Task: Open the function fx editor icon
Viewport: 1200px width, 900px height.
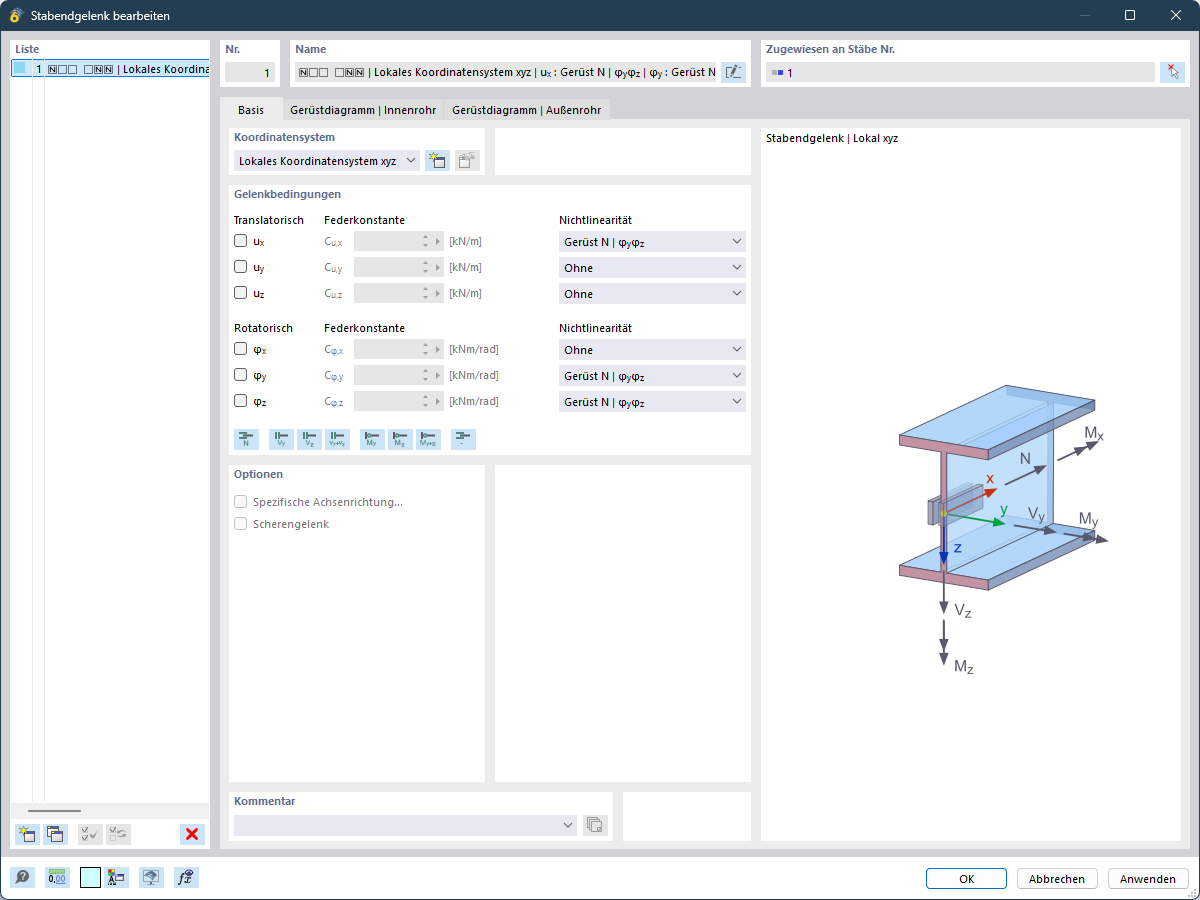Action: pyautogui.click(x=186, y=877)
